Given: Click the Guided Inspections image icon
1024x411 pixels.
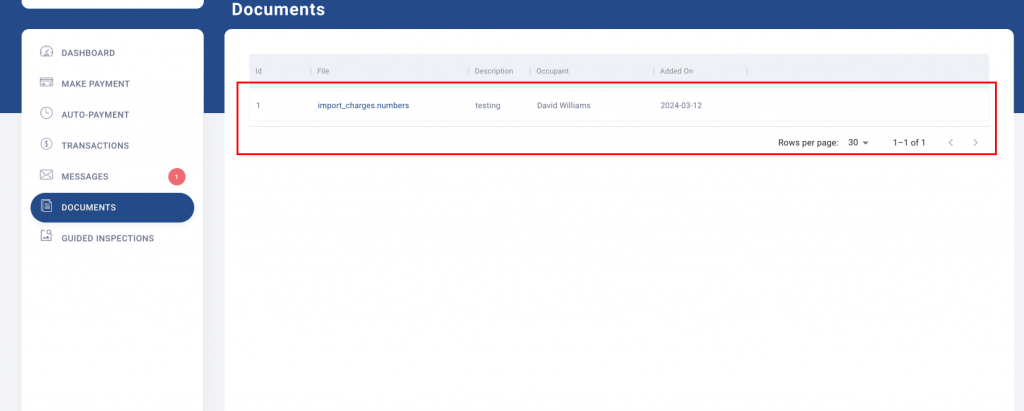Looking at the screenshot, I should [46, 238].
